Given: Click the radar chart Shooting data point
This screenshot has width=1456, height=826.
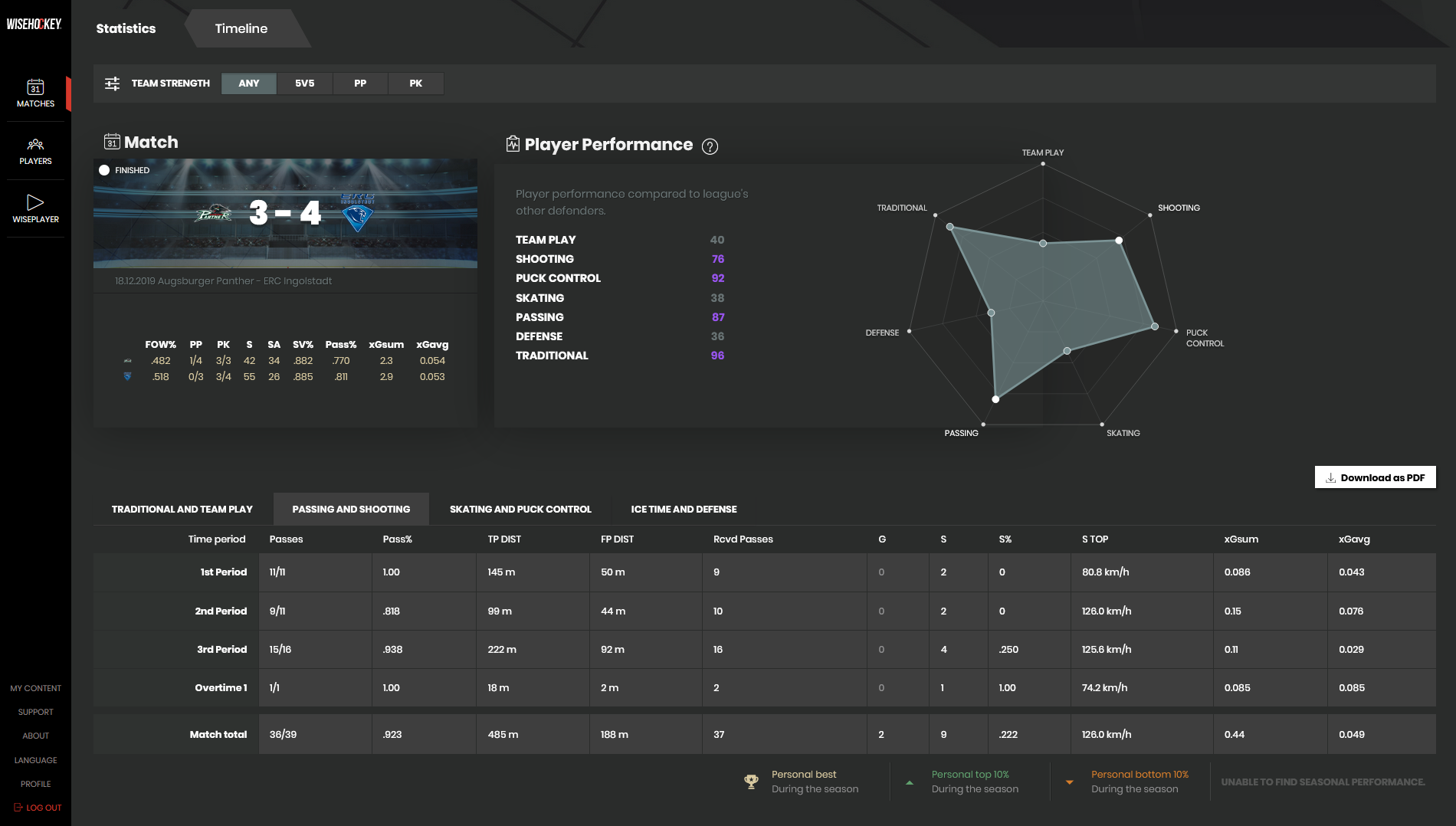Looking at the screenshot, I should (1119, 241).
